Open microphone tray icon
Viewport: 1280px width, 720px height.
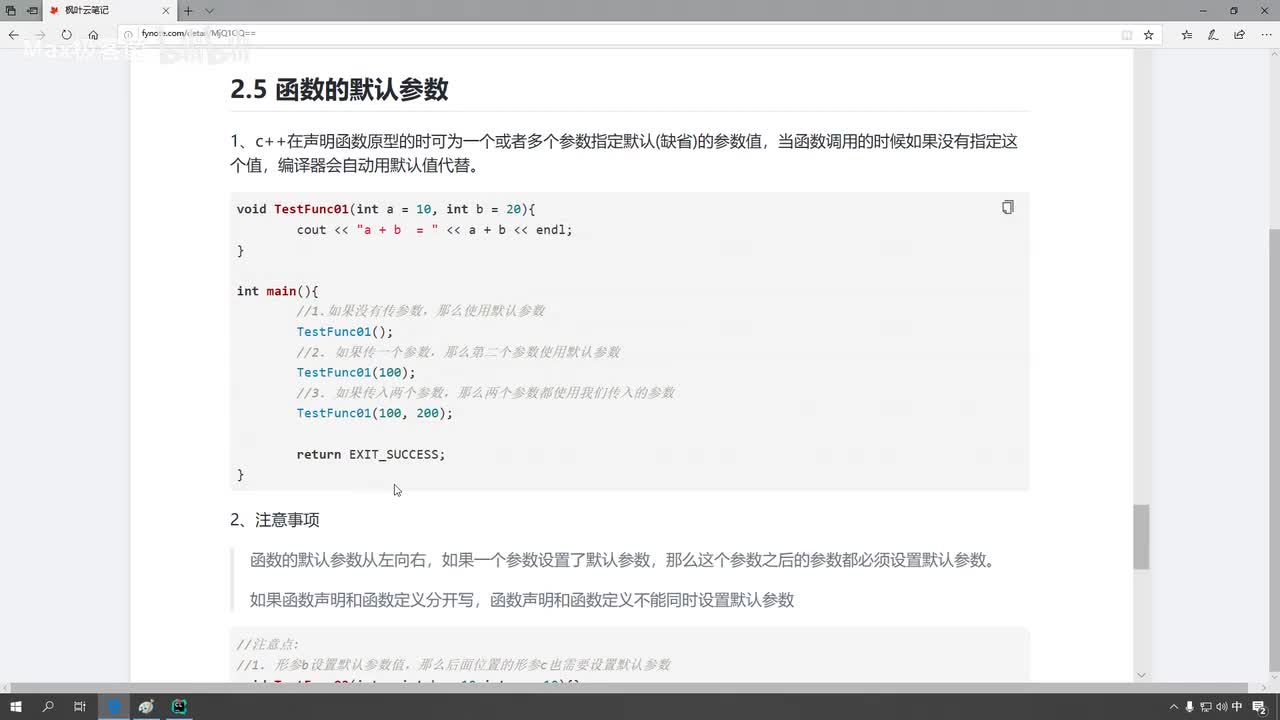click(x=1189, y=706)
